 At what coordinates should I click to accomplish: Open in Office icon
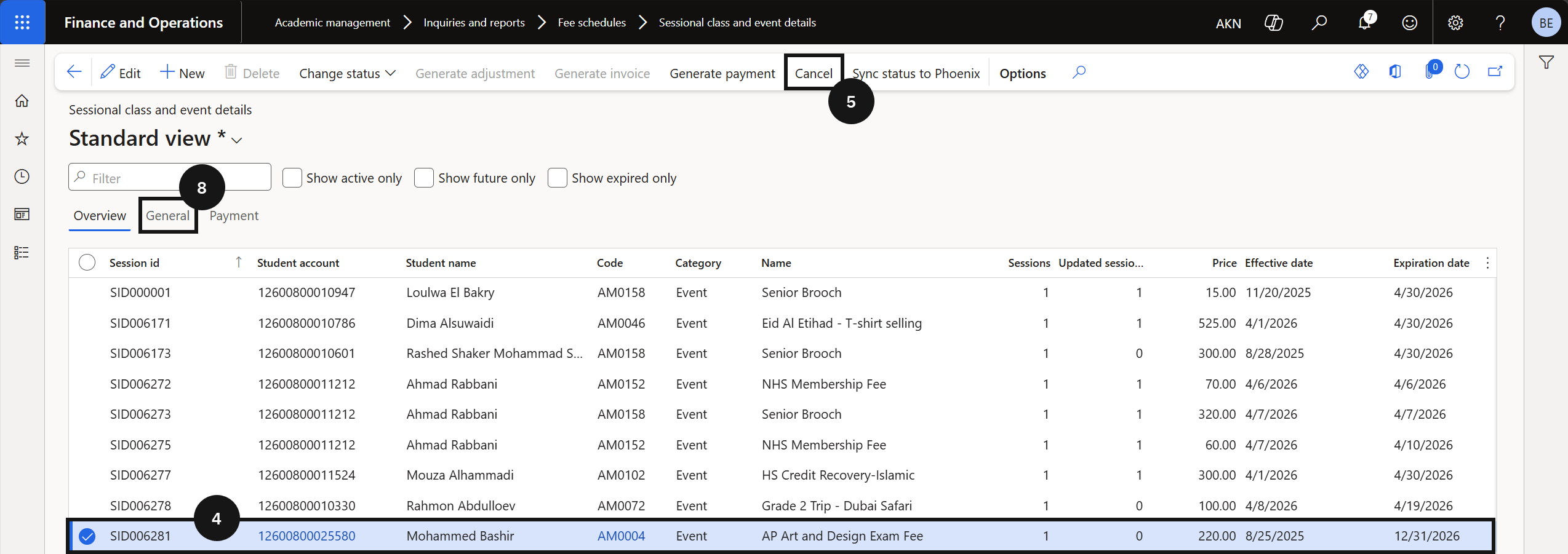click(1395, 72)
